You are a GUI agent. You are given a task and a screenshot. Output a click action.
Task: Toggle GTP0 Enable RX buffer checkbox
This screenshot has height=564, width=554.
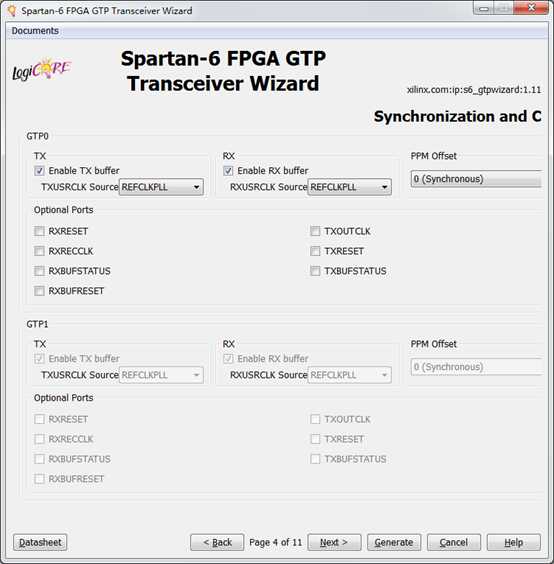228,170
